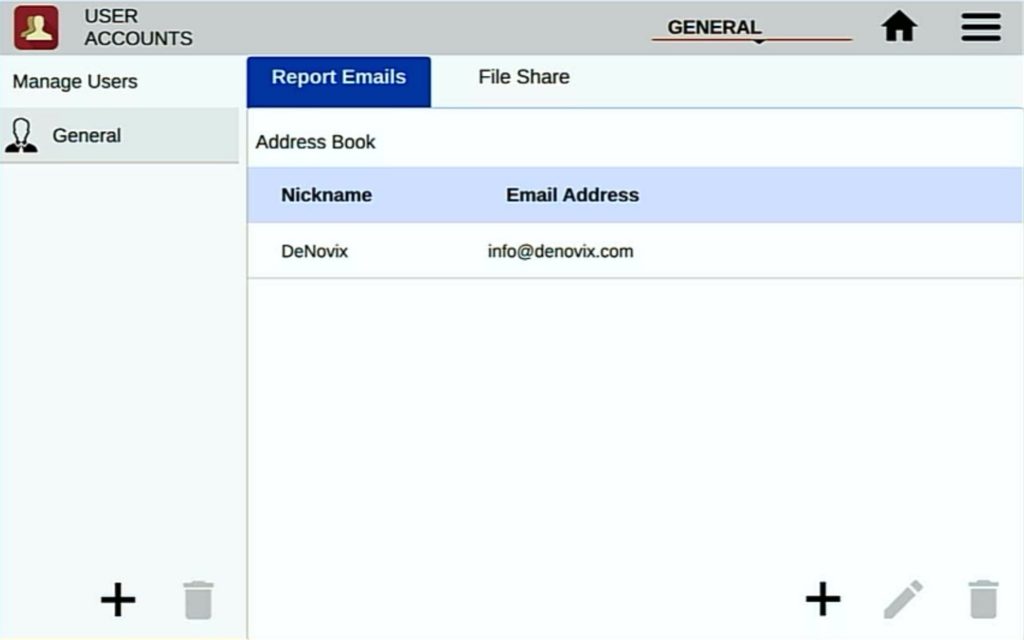Select the General user in sidebar
Image resolution: width=1024 pixels, height=640 pixels.
(x=120, y=135)
